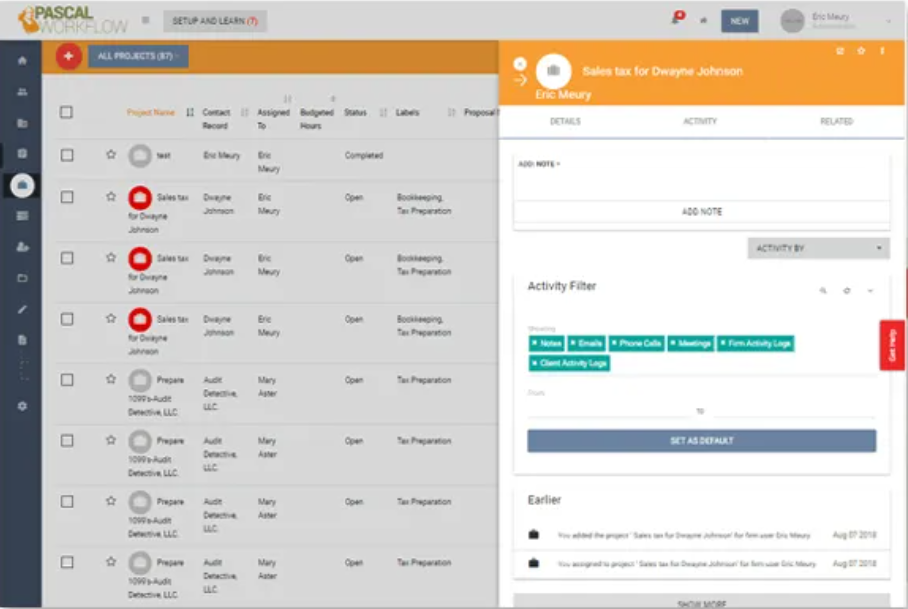Switch to the Related tab
The height and width of the screenshot is (609, 908).
coord(836,122)
